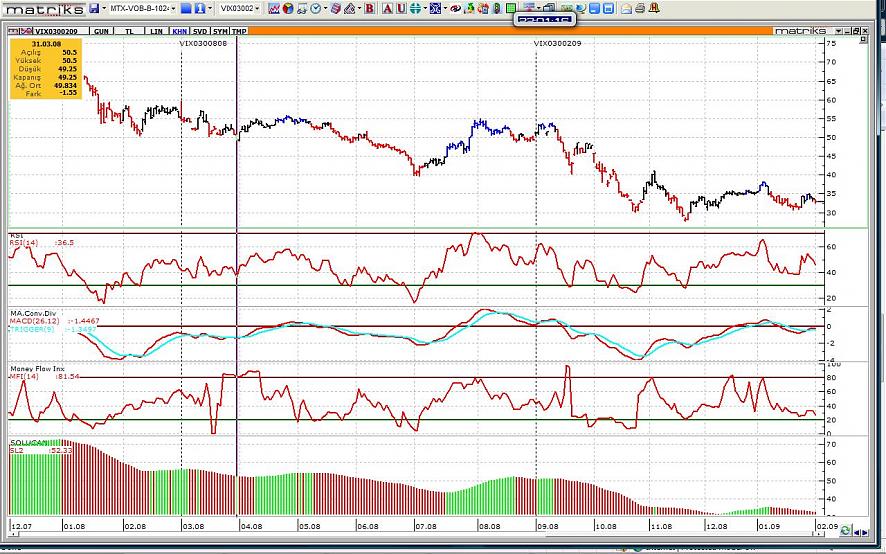The height and width of the screenshot is (554, 886).
Task: Toggle the TL currency button
Action: coord(129,31)
